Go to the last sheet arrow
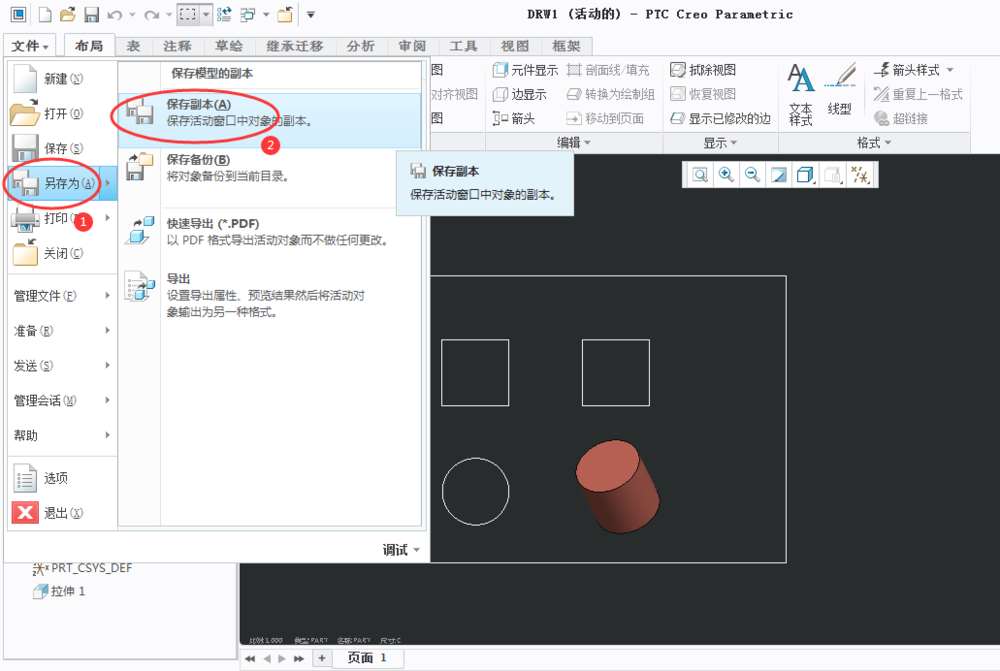 click(x=298, y=658)
